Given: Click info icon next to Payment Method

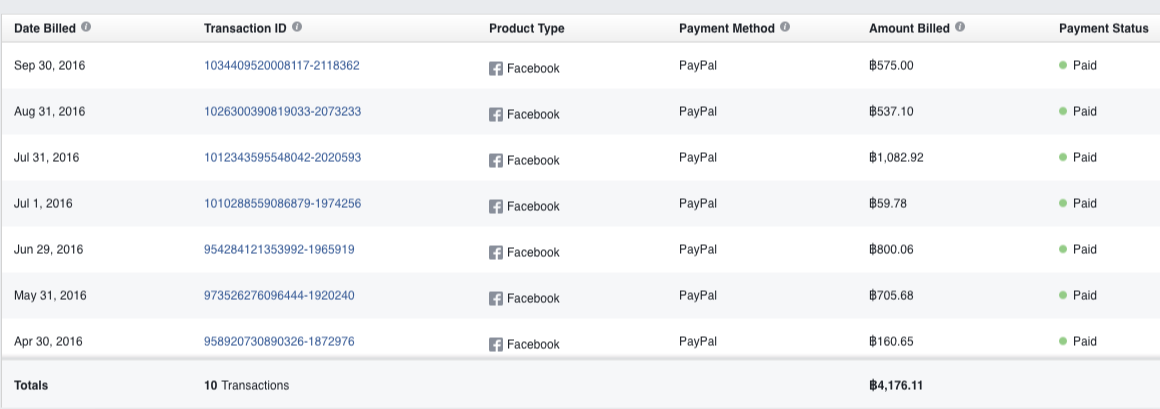Looking at the screenshot, I should [785, 27].
